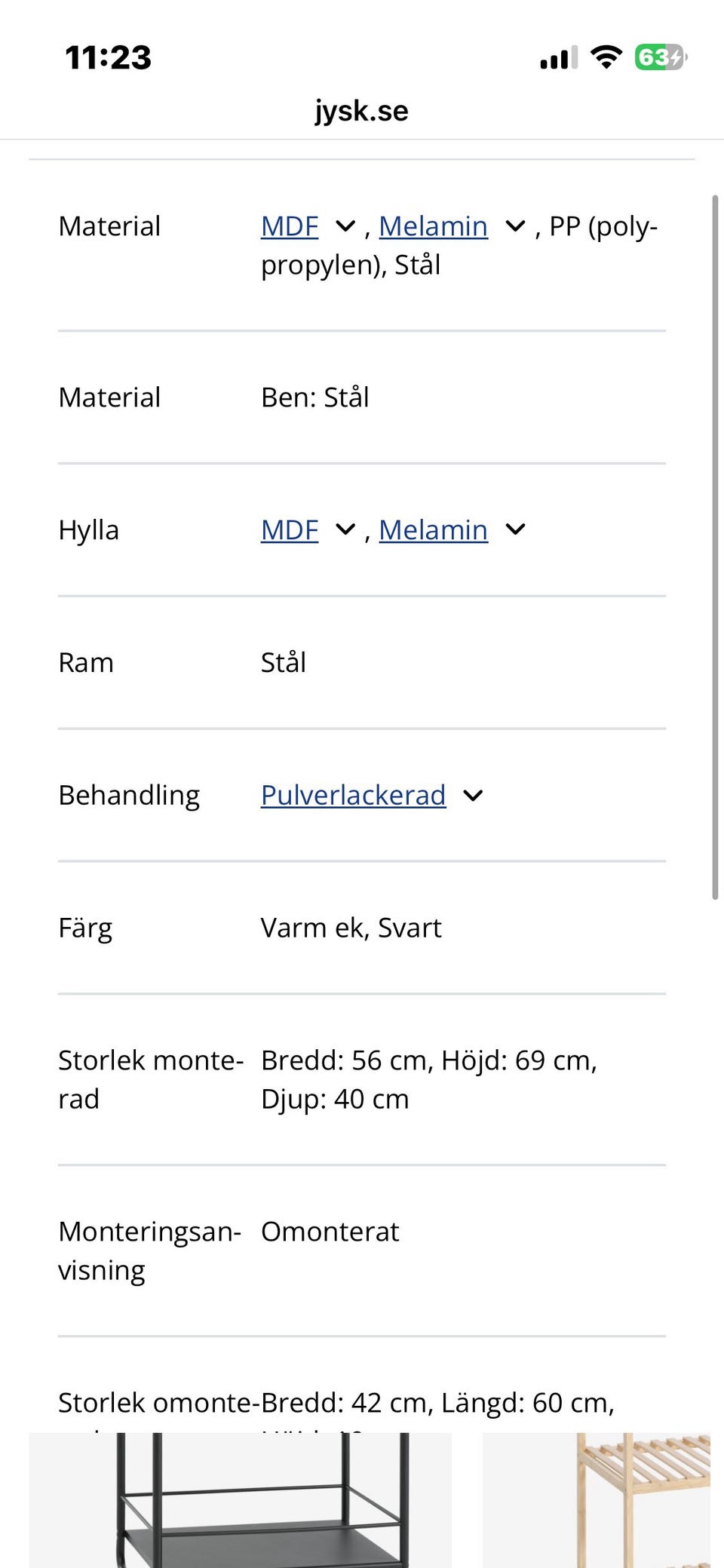The image size is (724, 1568).
Task: Open the Pulverlackerad treatment link
Action: tap(353, 795)
